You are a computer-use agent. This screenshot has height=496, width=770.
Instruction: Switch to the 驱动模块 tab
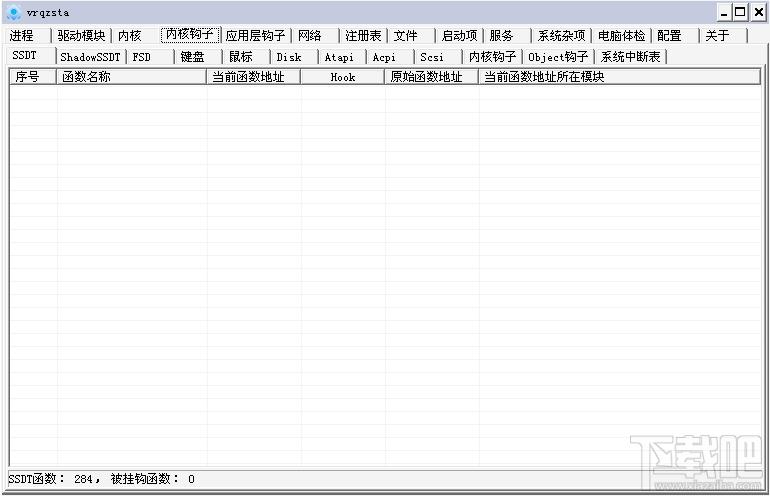coord(82,36)
